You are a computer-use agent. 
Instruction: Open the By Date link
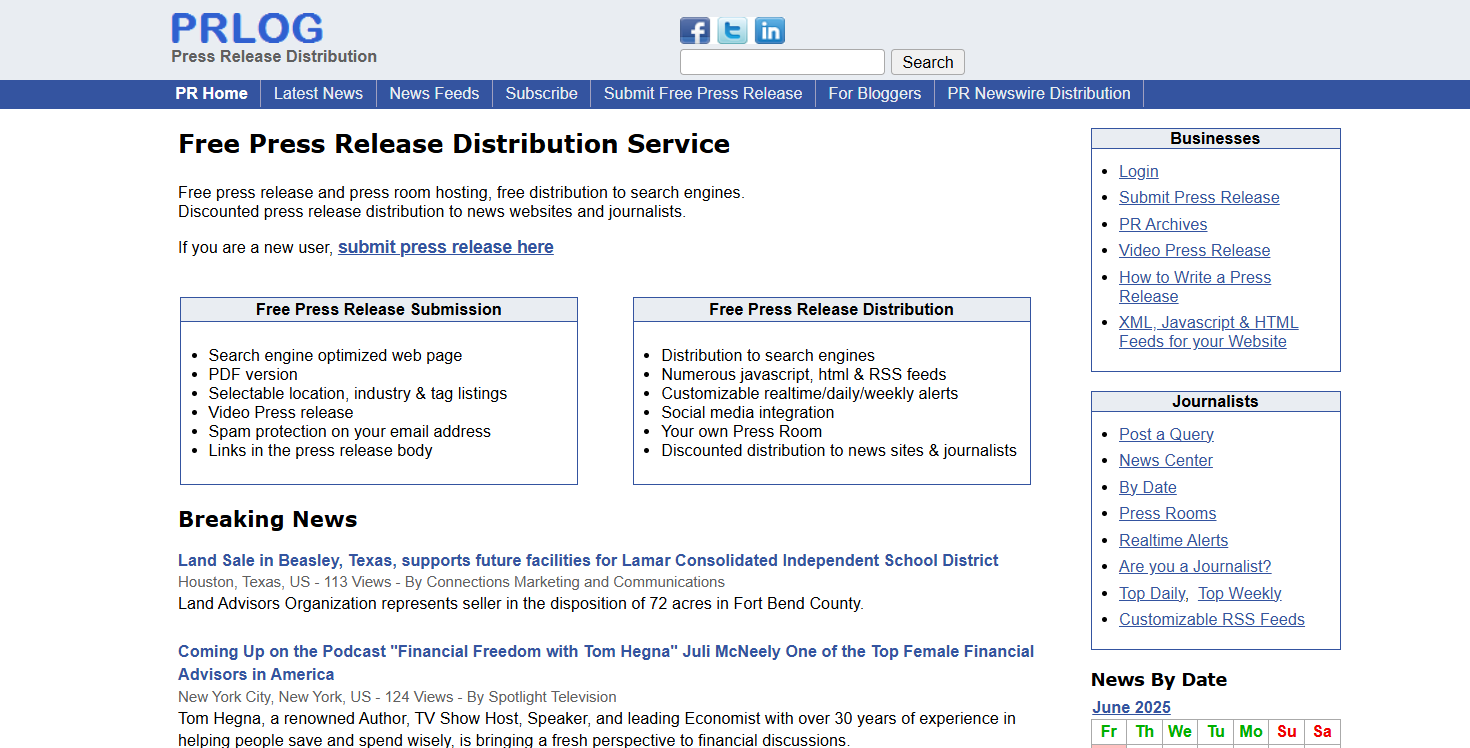coord(1148,487)
